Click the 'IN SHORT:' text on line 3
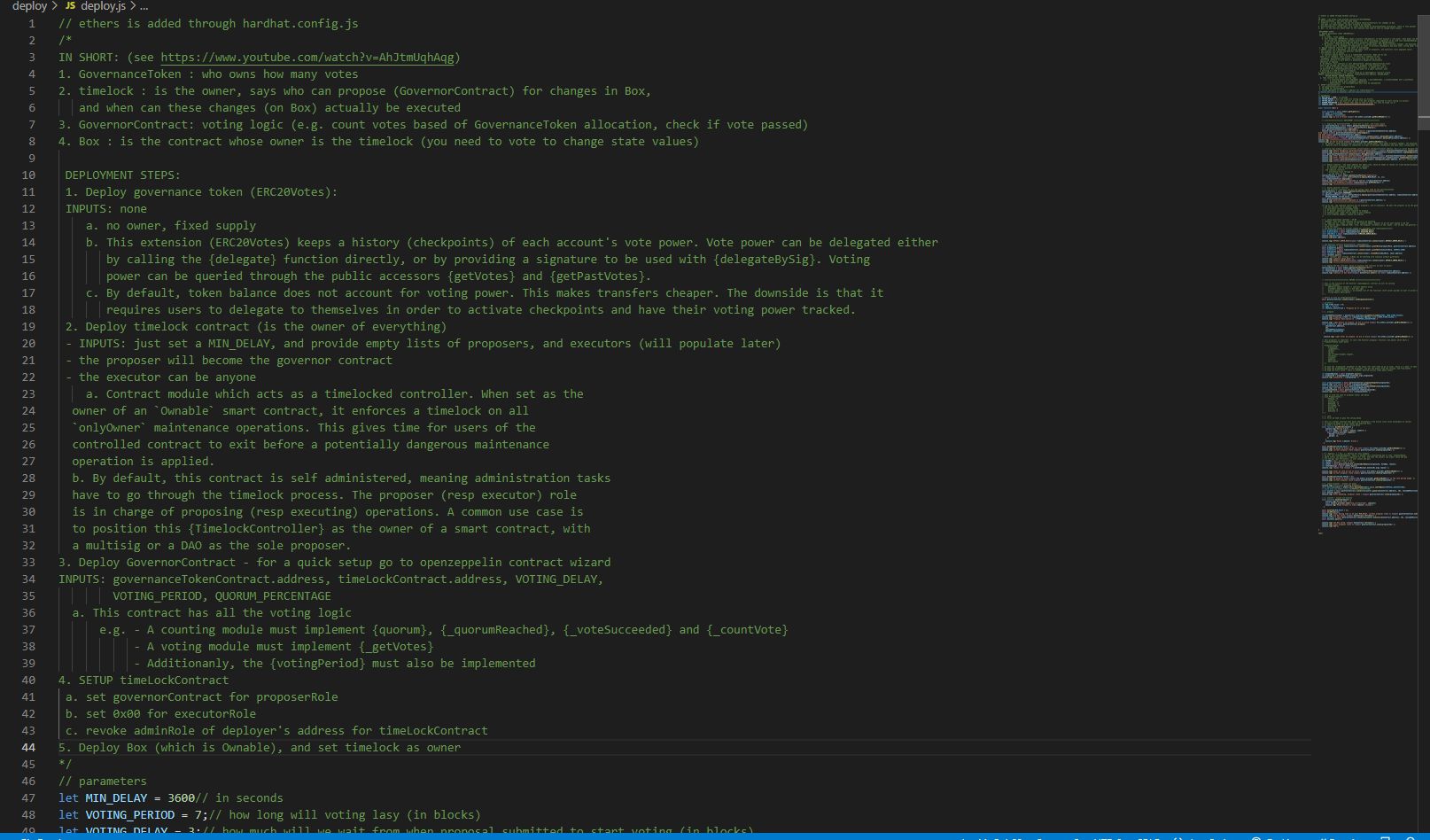This screenshot has height=840, width=1430. [89, 57]
